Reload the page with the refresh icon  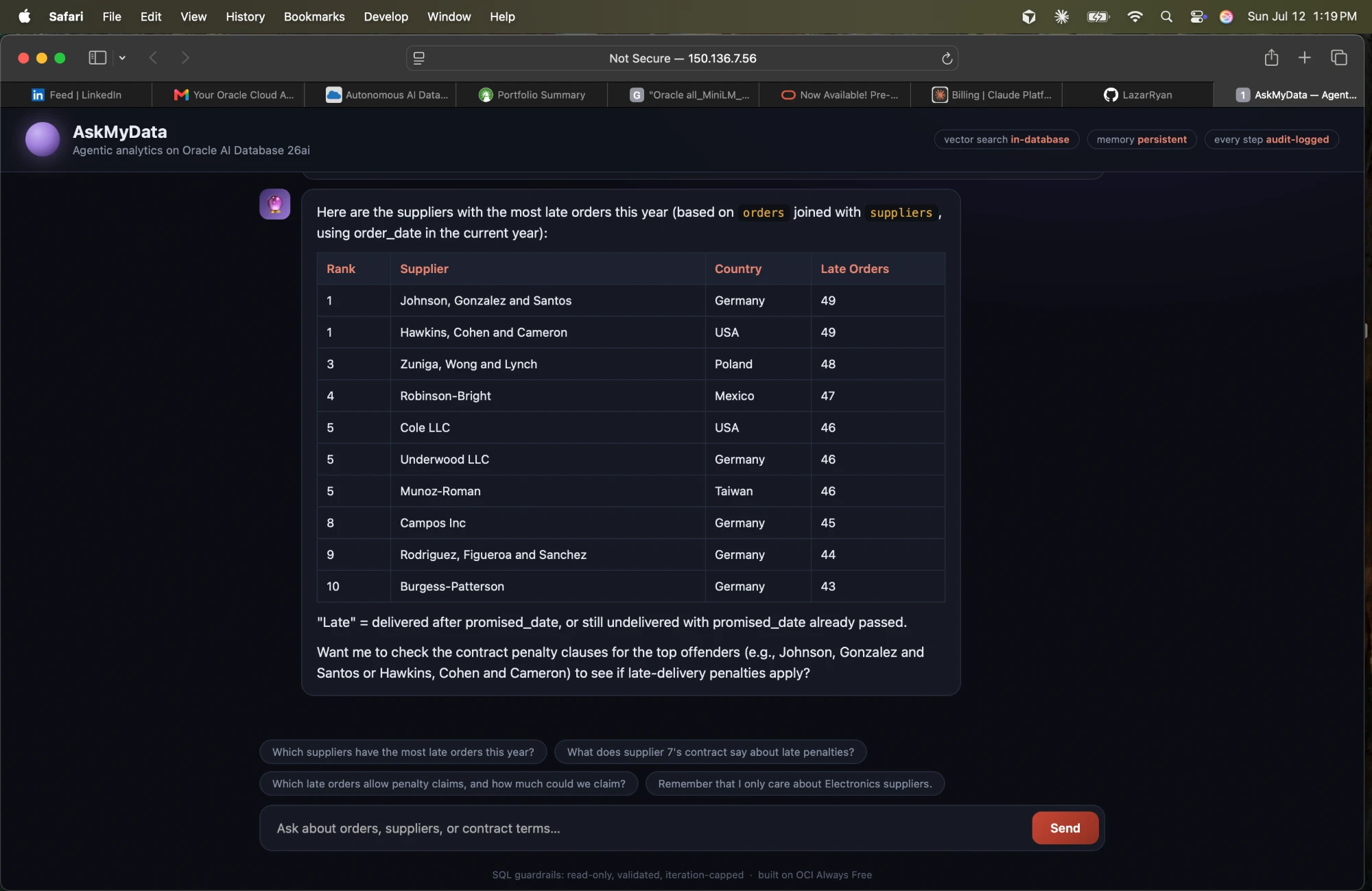point(947,58)
